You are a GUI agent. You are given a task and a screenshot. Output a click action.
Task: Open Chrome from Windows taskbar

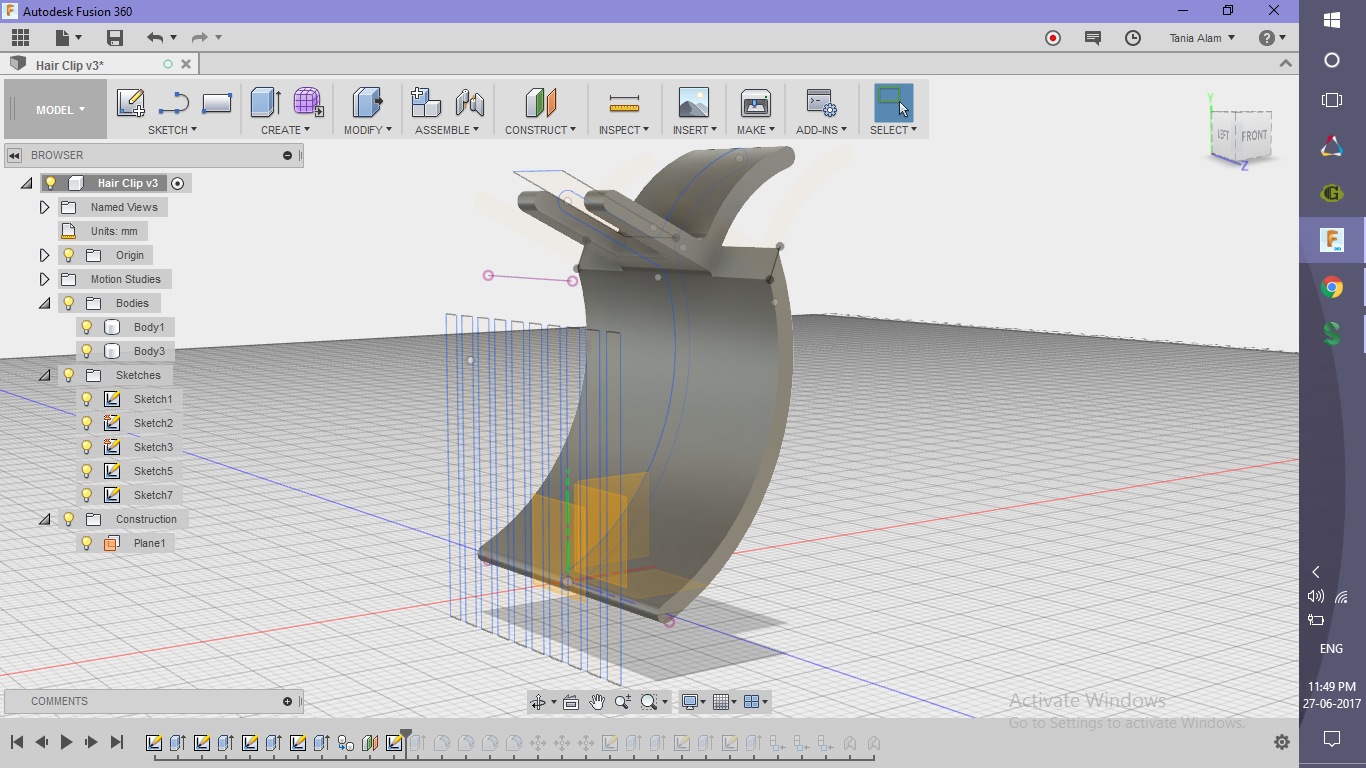point(1332,288)
